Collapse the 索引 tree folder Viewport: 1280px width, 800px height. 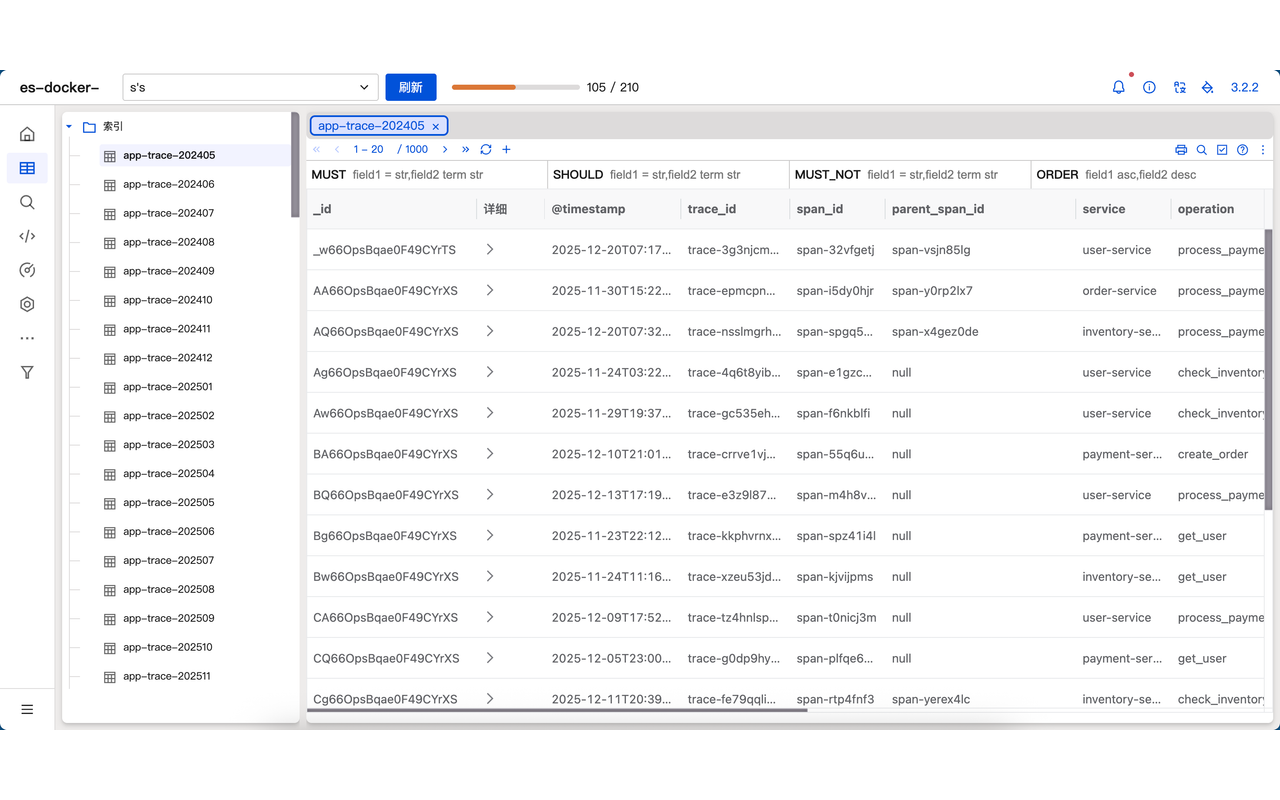pyautogui.click(x=69, y=126)
